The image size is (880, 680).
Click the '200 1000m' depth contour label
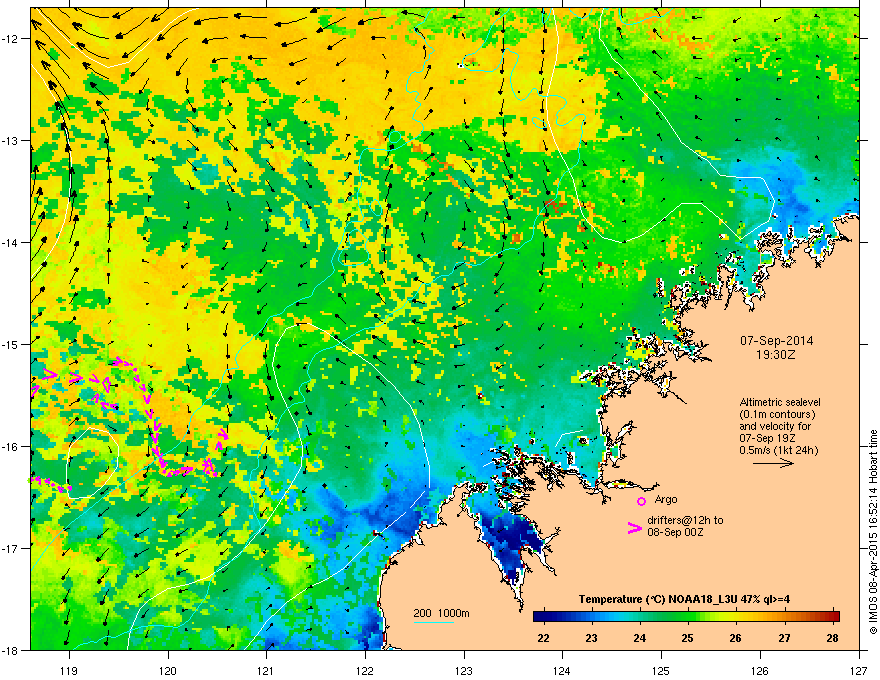pyautogui.click(x=441, y=613)
